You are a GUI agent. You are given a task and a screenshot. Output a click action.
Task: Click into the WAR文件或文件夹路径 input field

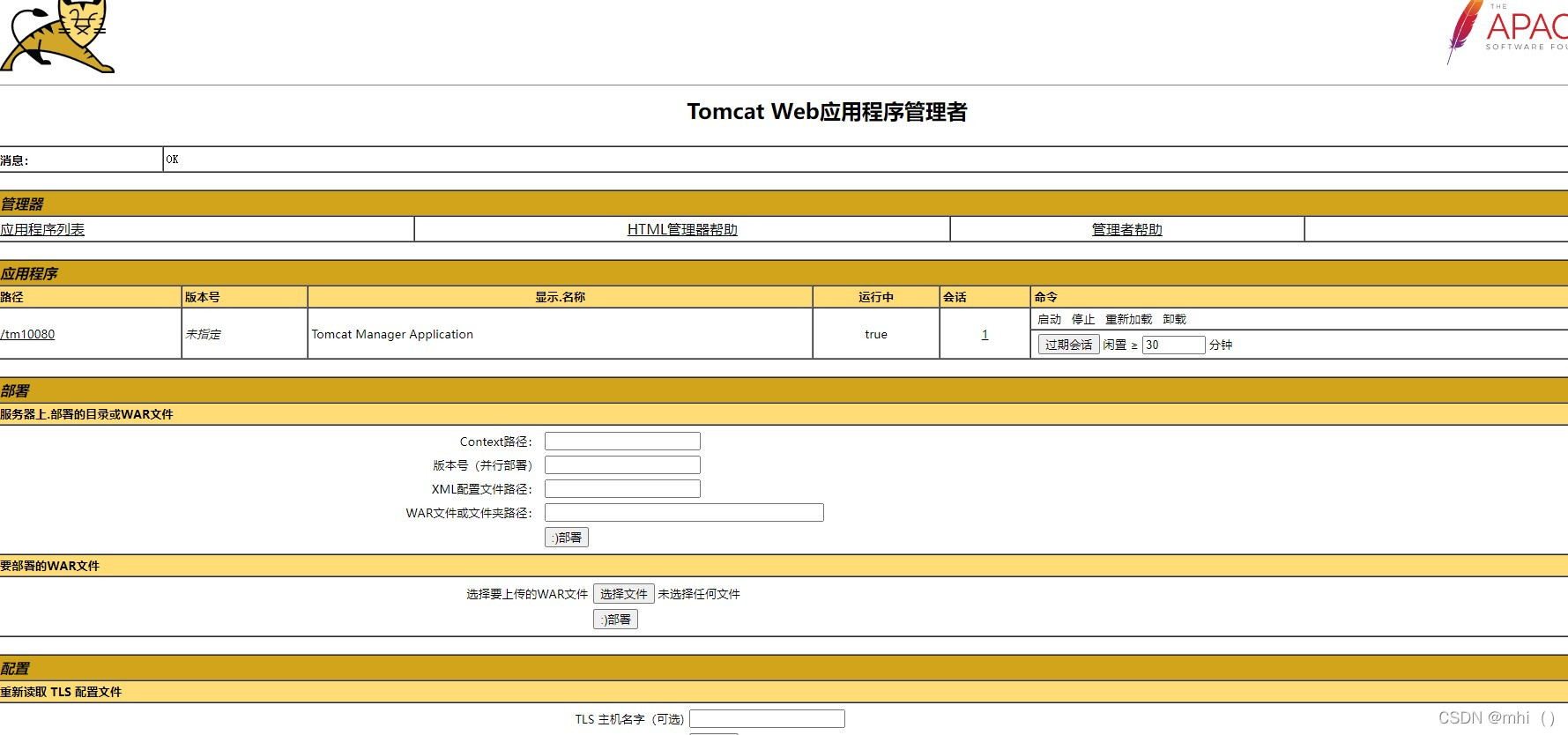pos(684,512)
